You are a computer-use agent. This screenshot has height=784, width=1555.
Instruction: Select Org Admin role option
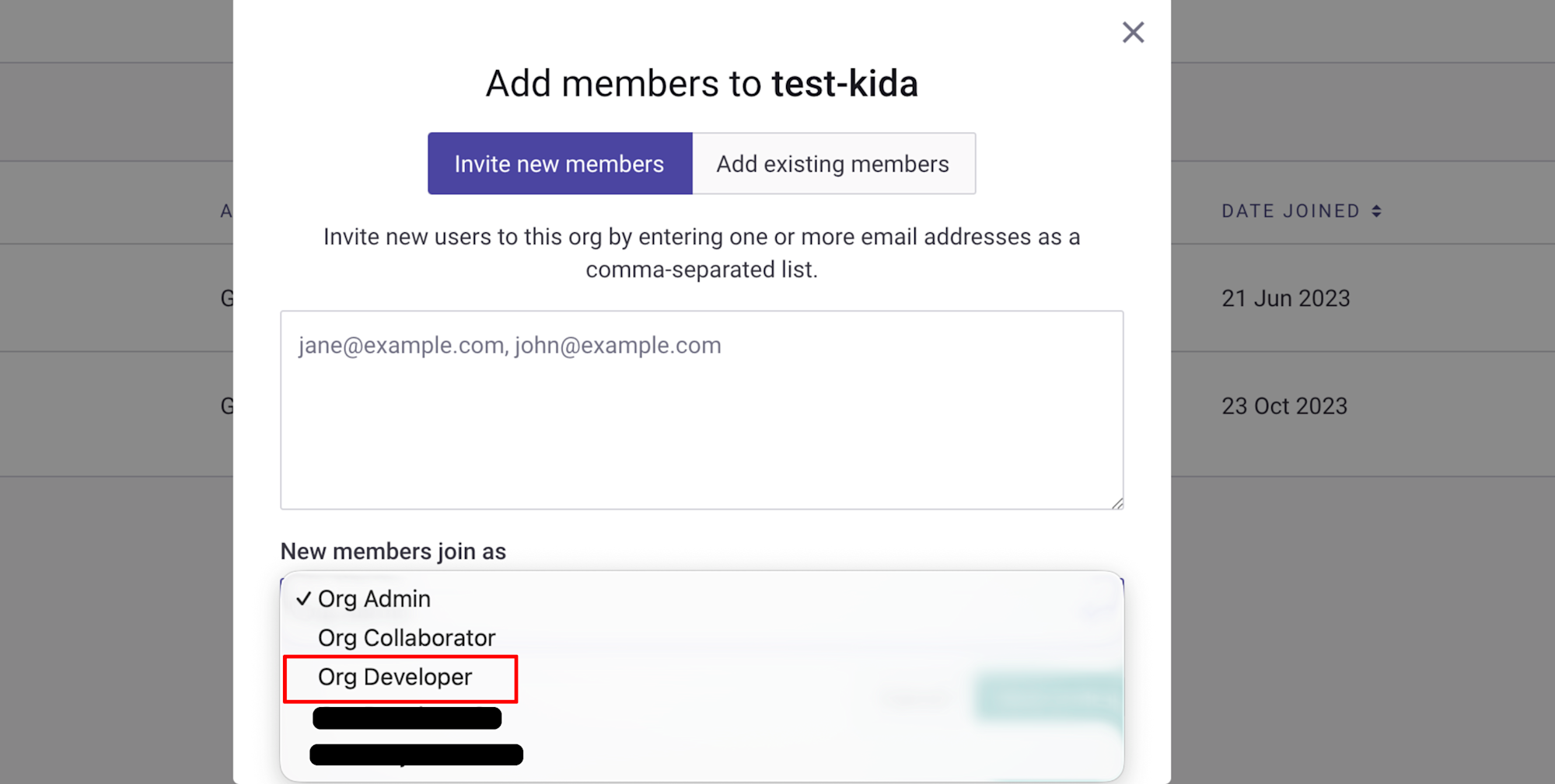coord(374,599)
